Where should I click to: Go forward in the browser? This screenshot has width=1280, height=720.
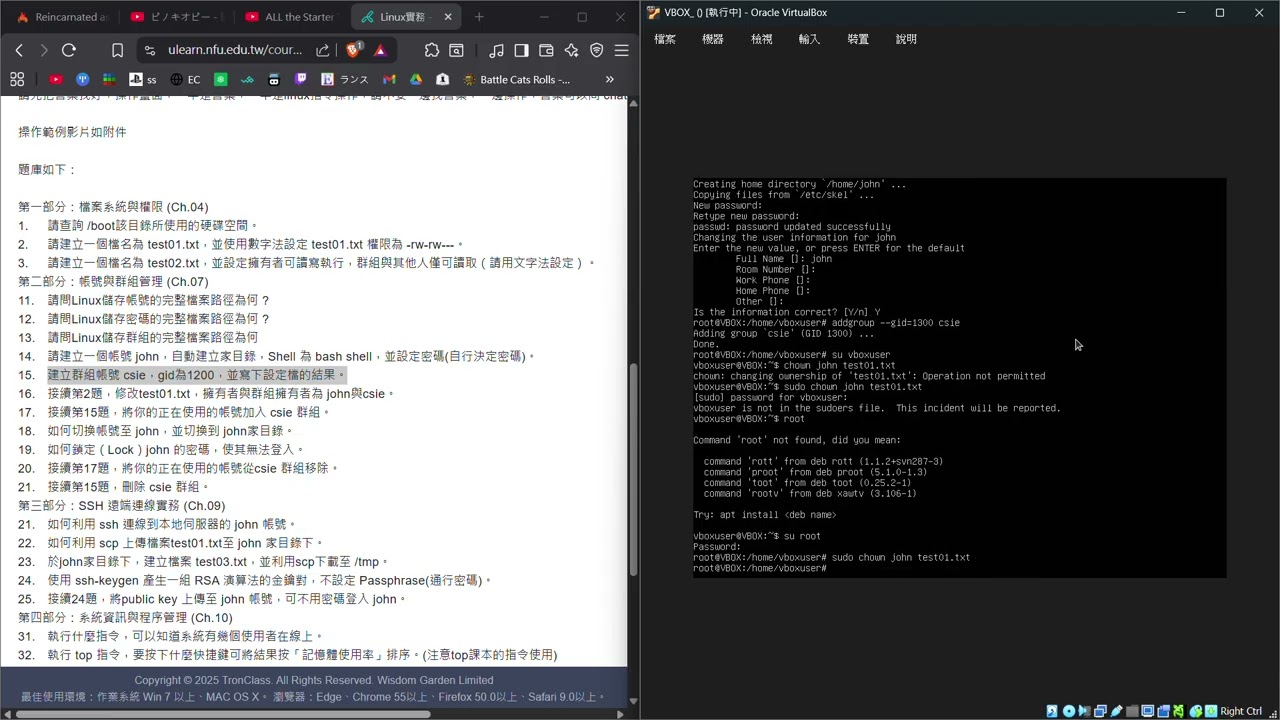pyautogui.click(x=43, y=50)
